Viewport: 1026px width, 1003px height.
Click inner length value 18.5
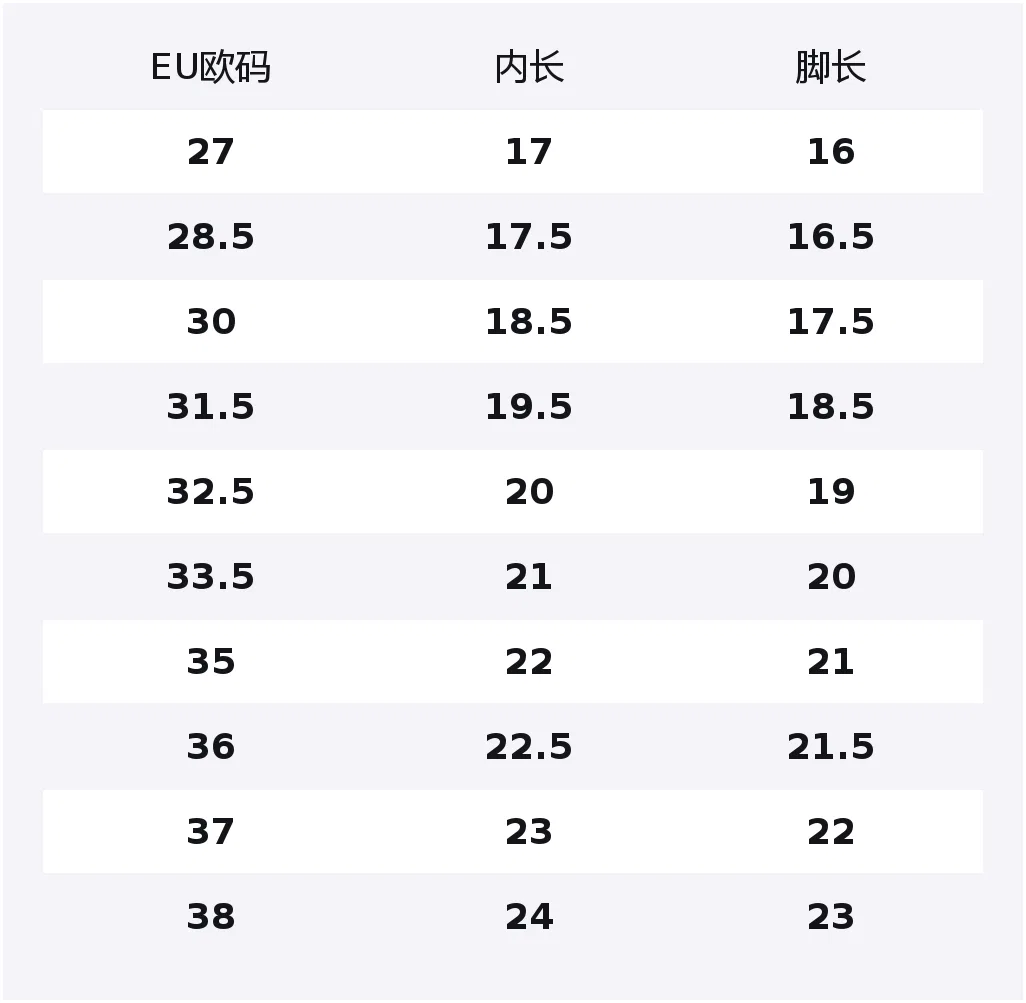529,322
